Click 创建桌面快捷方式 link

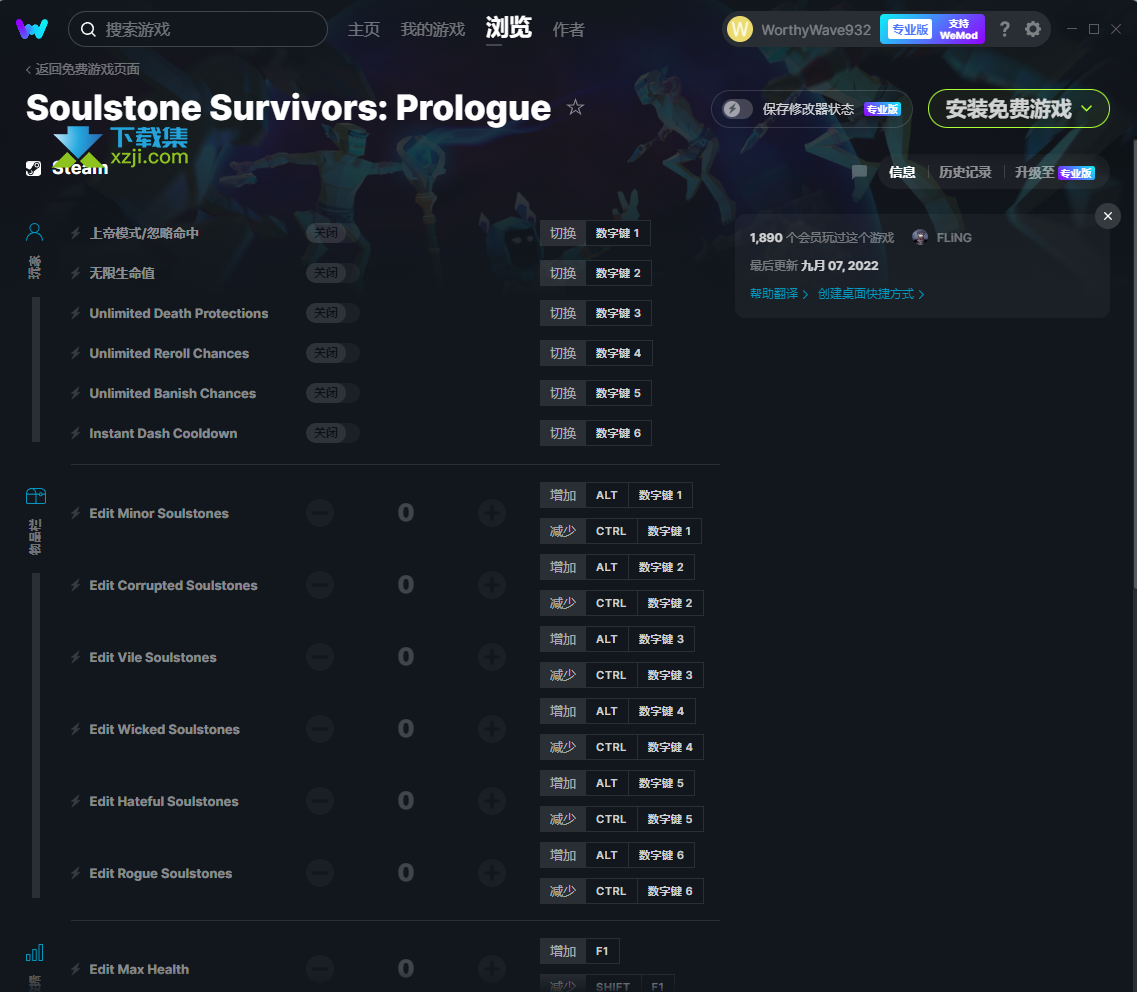click(871, 294)
